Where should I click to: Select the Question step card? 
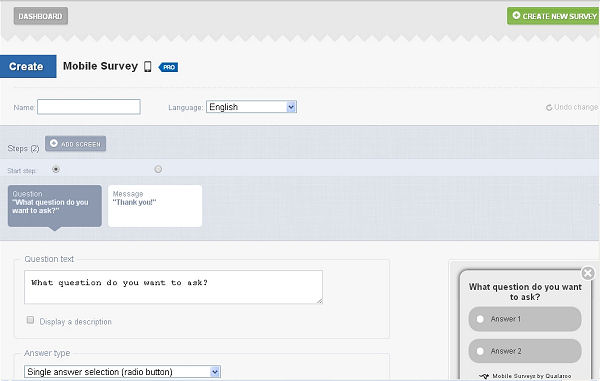pyautogui.click(x=55, y=206)
